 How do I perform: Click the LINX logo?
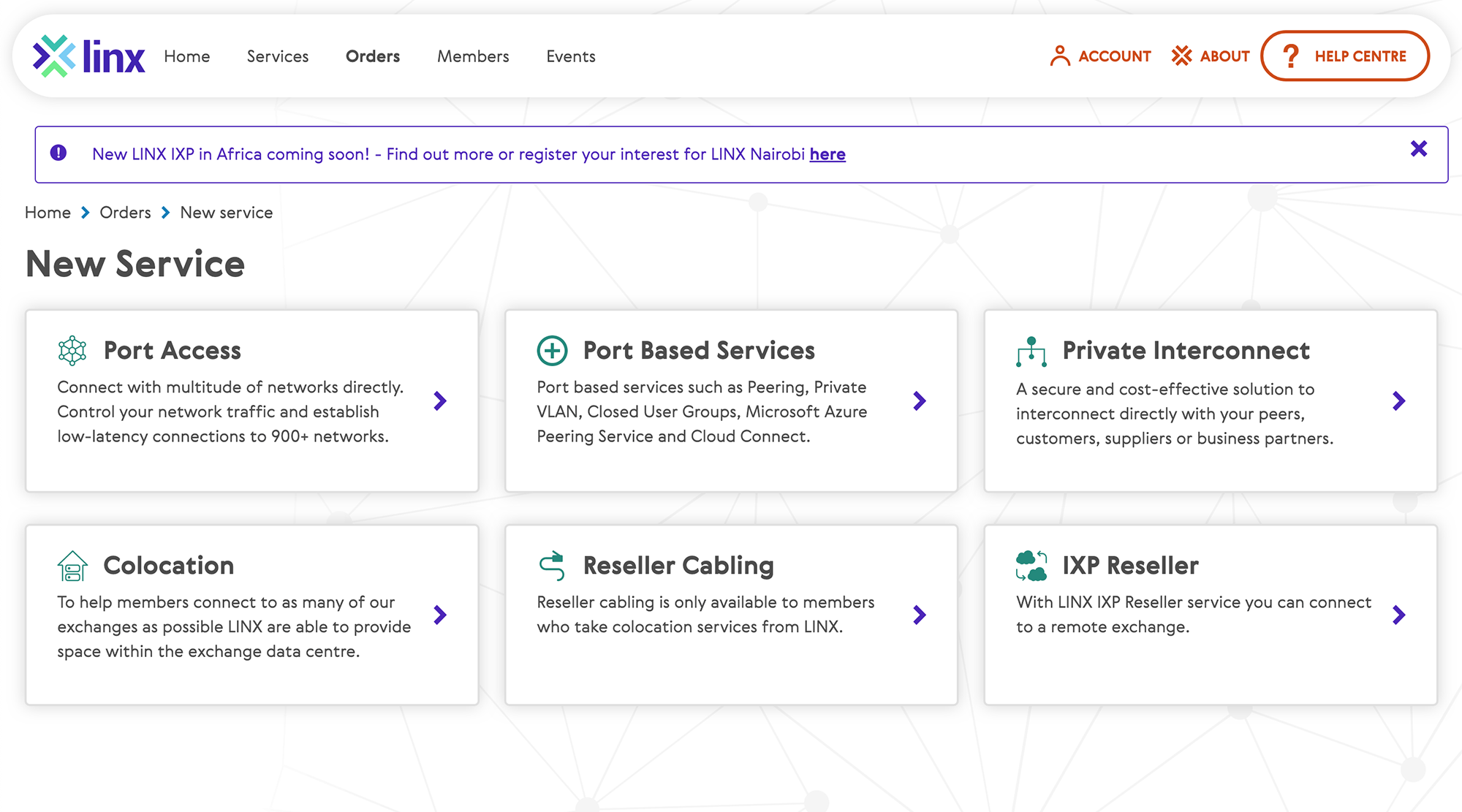[x=88, y=56]
